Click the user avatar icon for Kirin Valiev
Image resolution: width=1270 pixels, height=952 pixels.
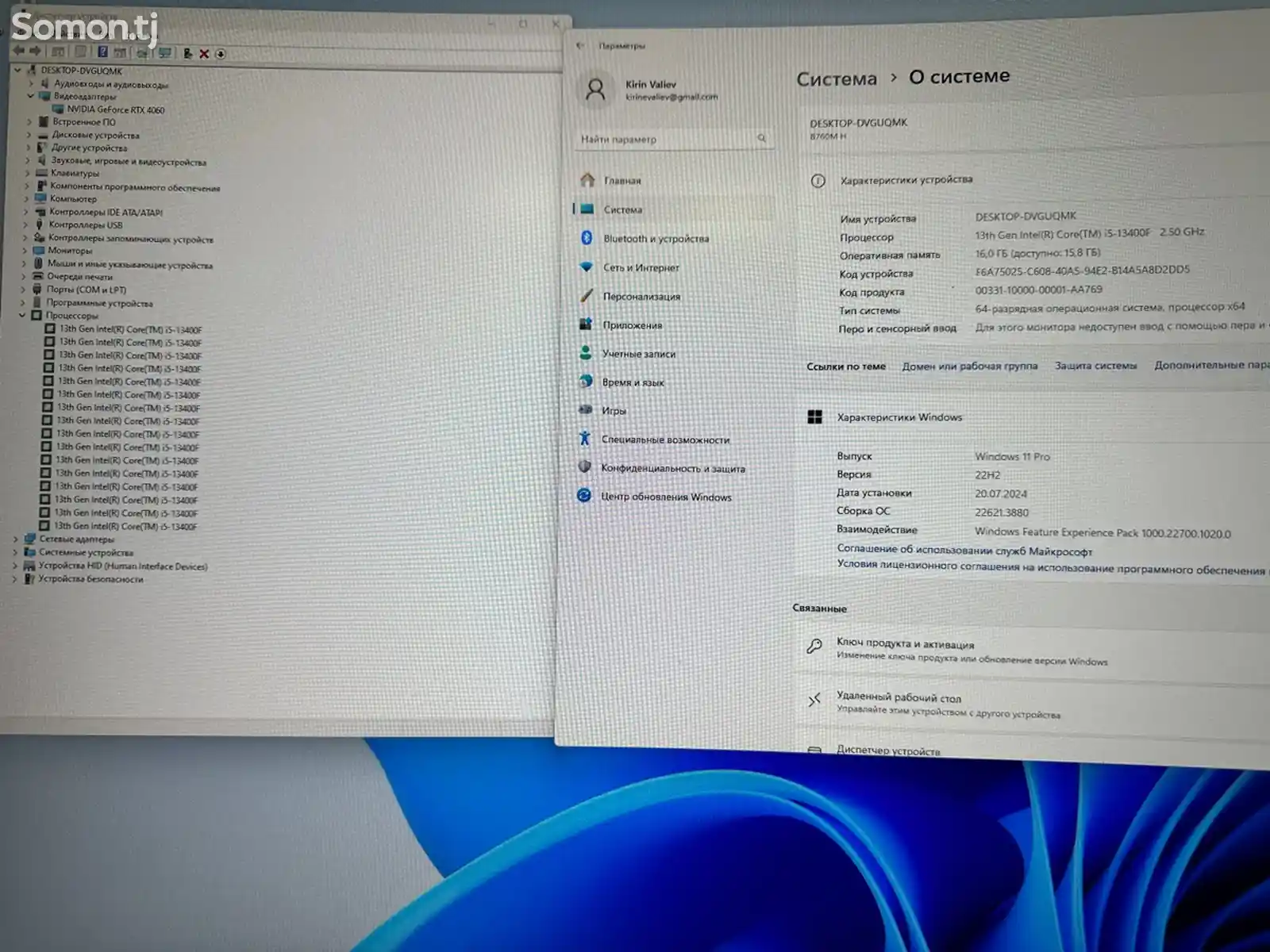(595, 90)
